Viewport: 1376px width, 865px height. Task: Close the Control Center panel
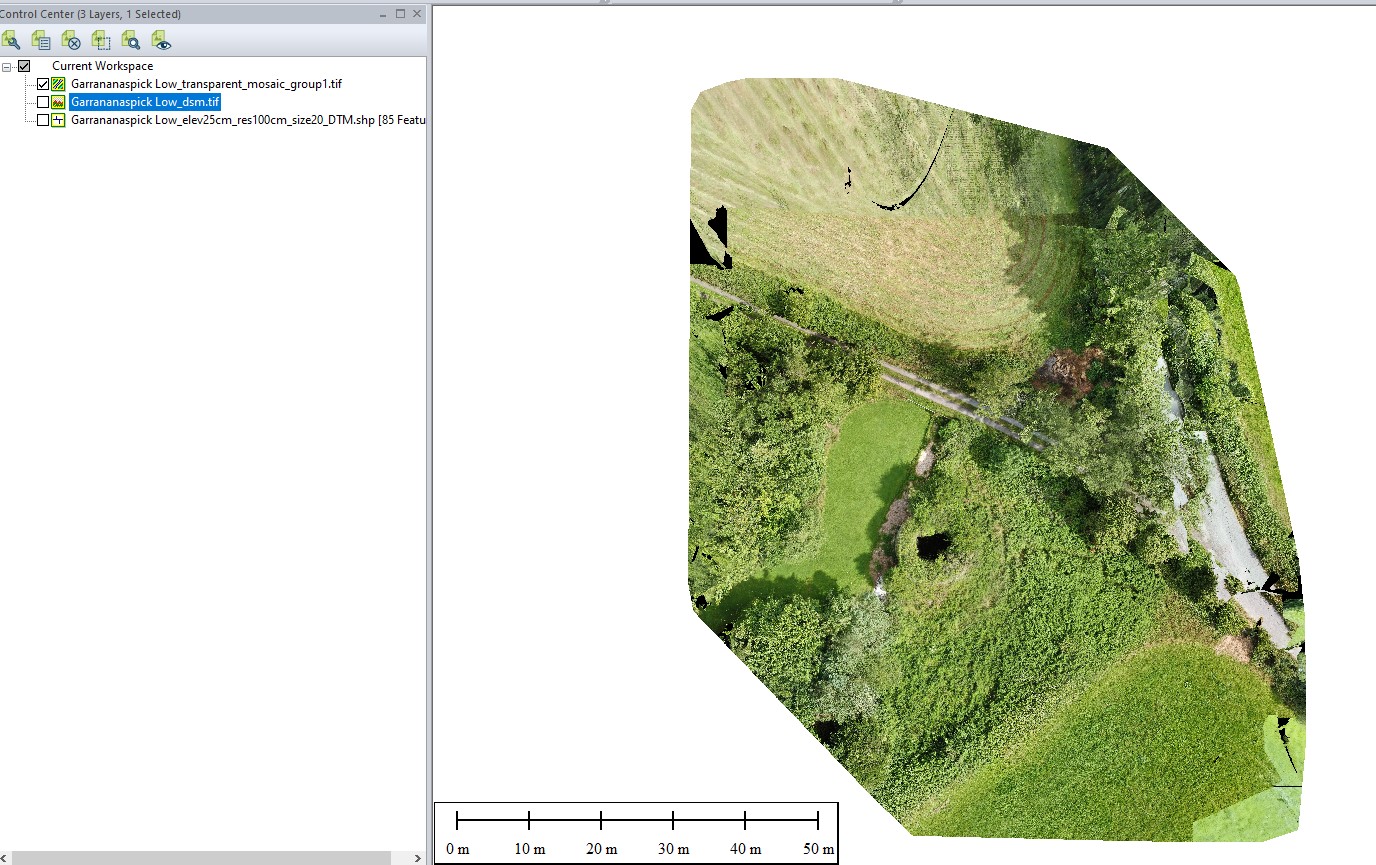click(x=416, y=14)
